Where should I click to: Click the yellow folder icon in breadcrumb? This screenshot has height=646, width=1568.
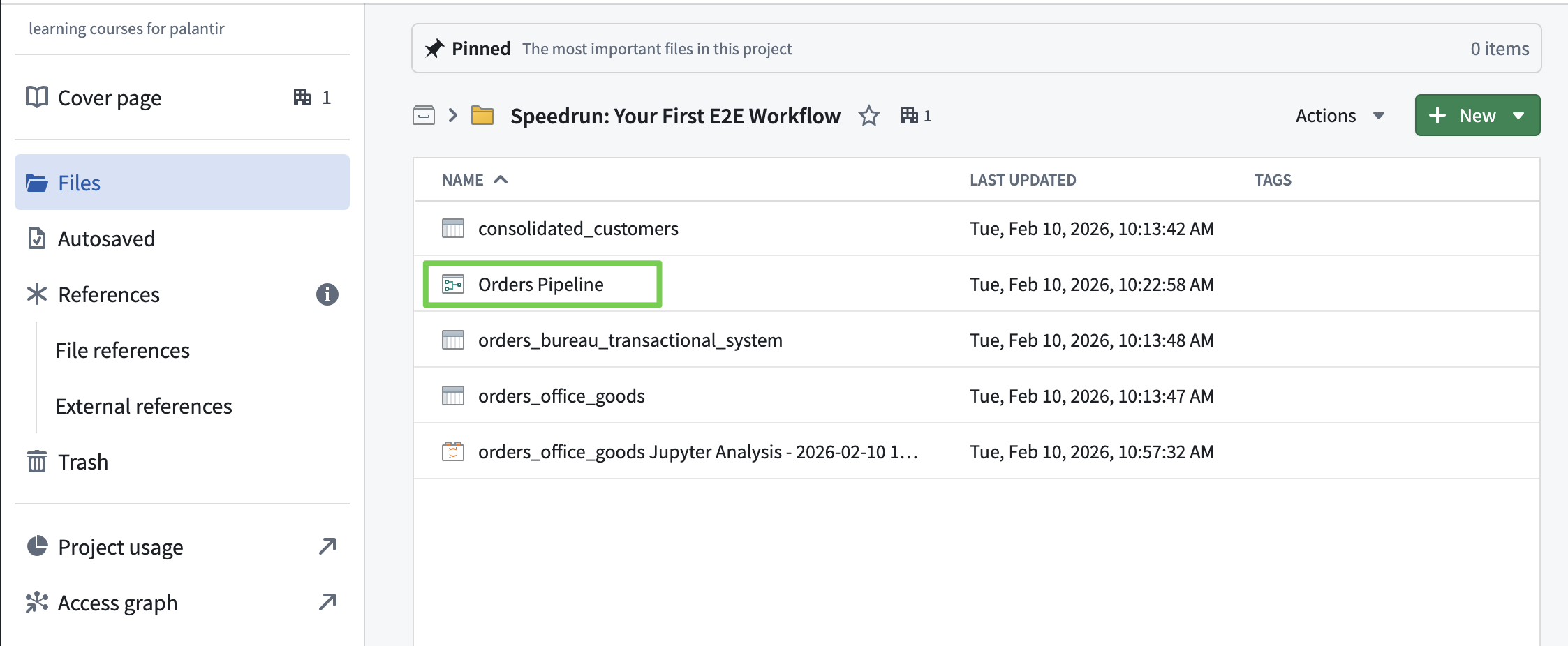click(x=482, y=116)
